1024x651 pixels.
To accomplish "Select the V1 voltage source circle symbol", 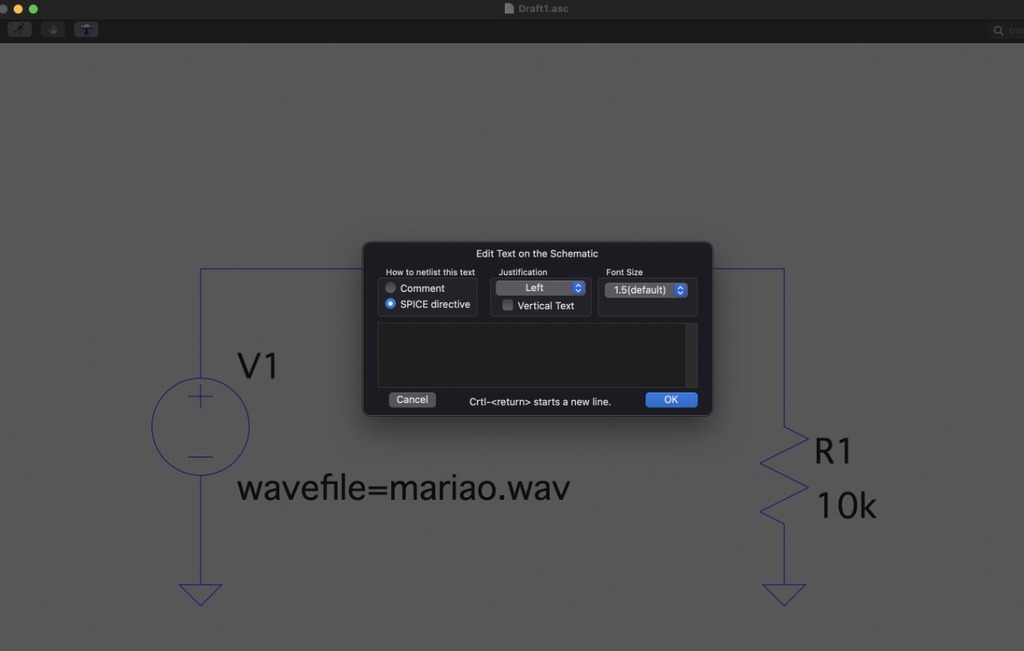I will pos(200,427).
